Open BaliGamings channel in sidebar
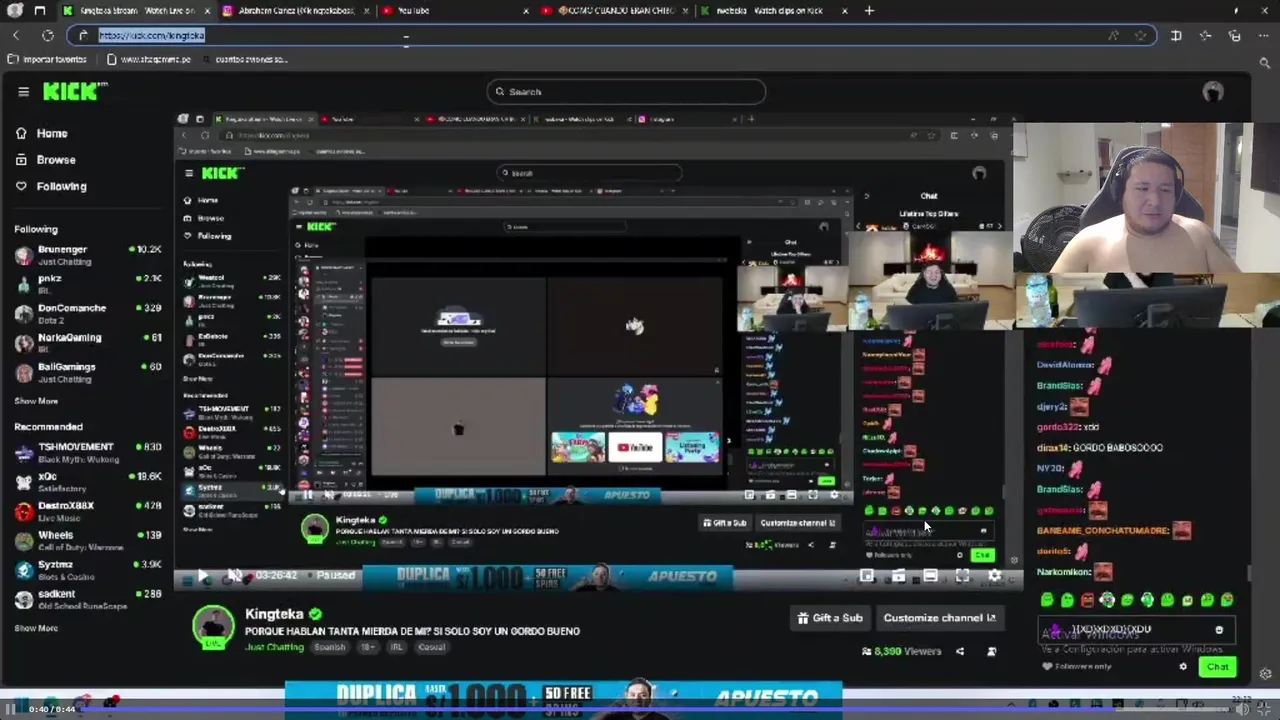 [88, 371]
